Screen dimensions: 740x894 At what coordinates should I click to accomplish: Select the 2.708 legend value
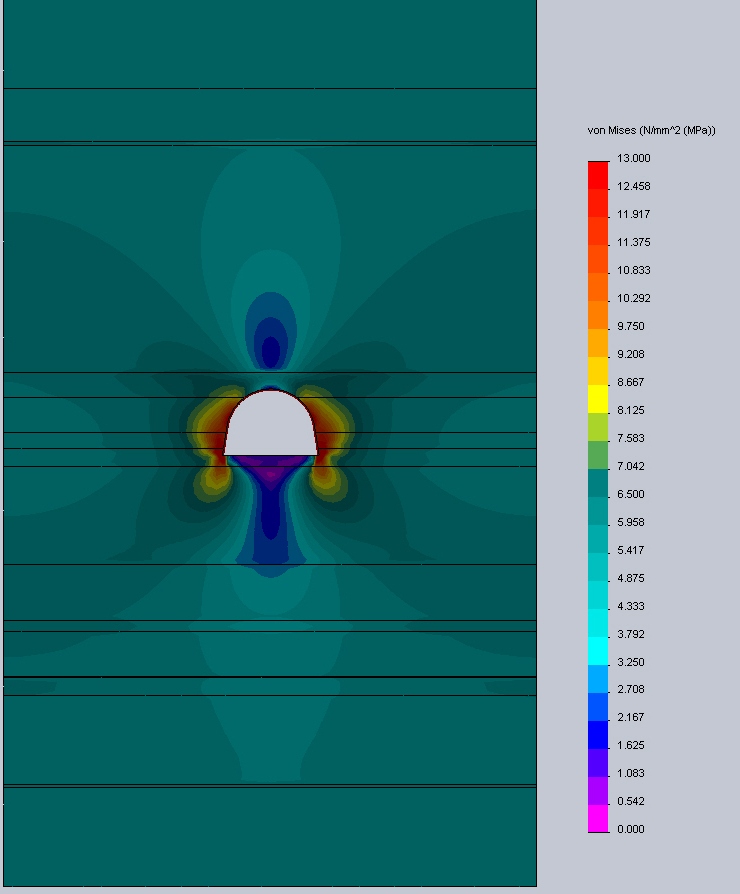click(631, 689)
